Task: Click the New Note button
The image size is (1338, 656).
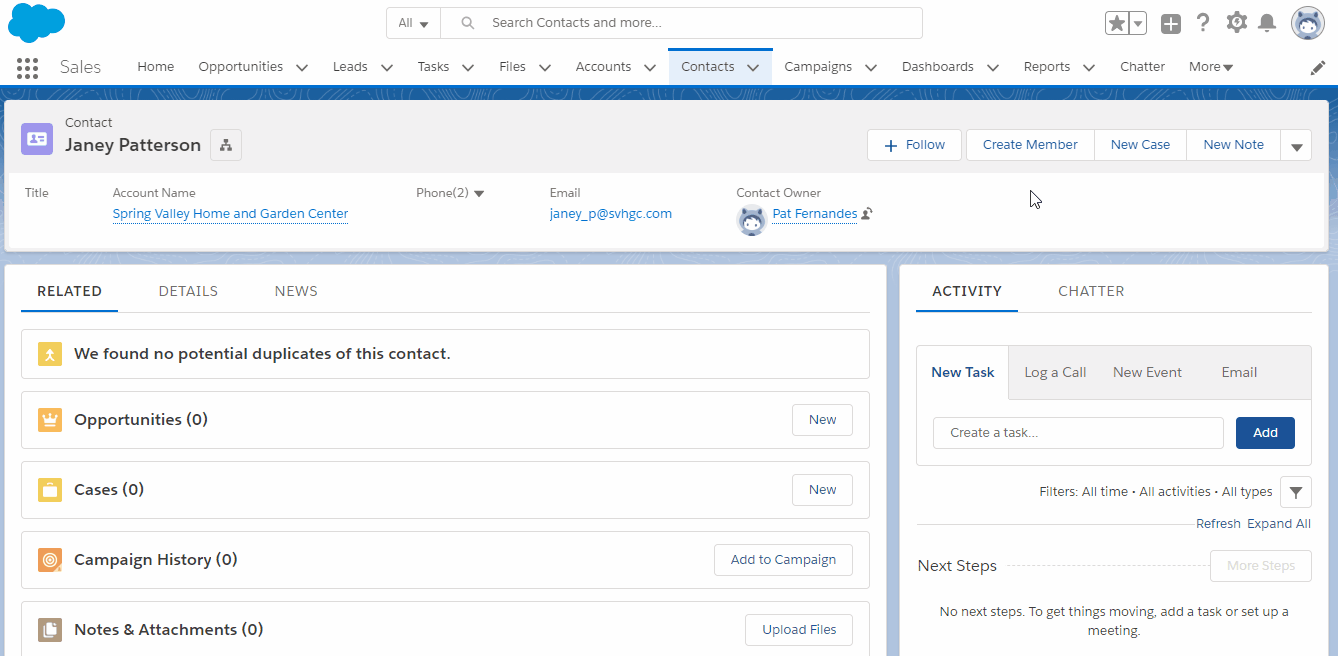Action: pyautogui.click(x=1233, y=145)
